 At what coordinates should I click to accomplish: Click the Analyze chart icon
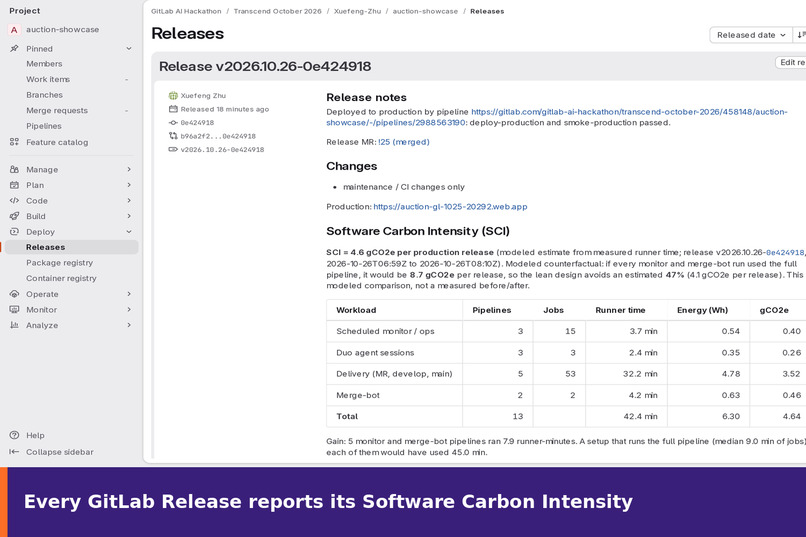tap(14, 325)
